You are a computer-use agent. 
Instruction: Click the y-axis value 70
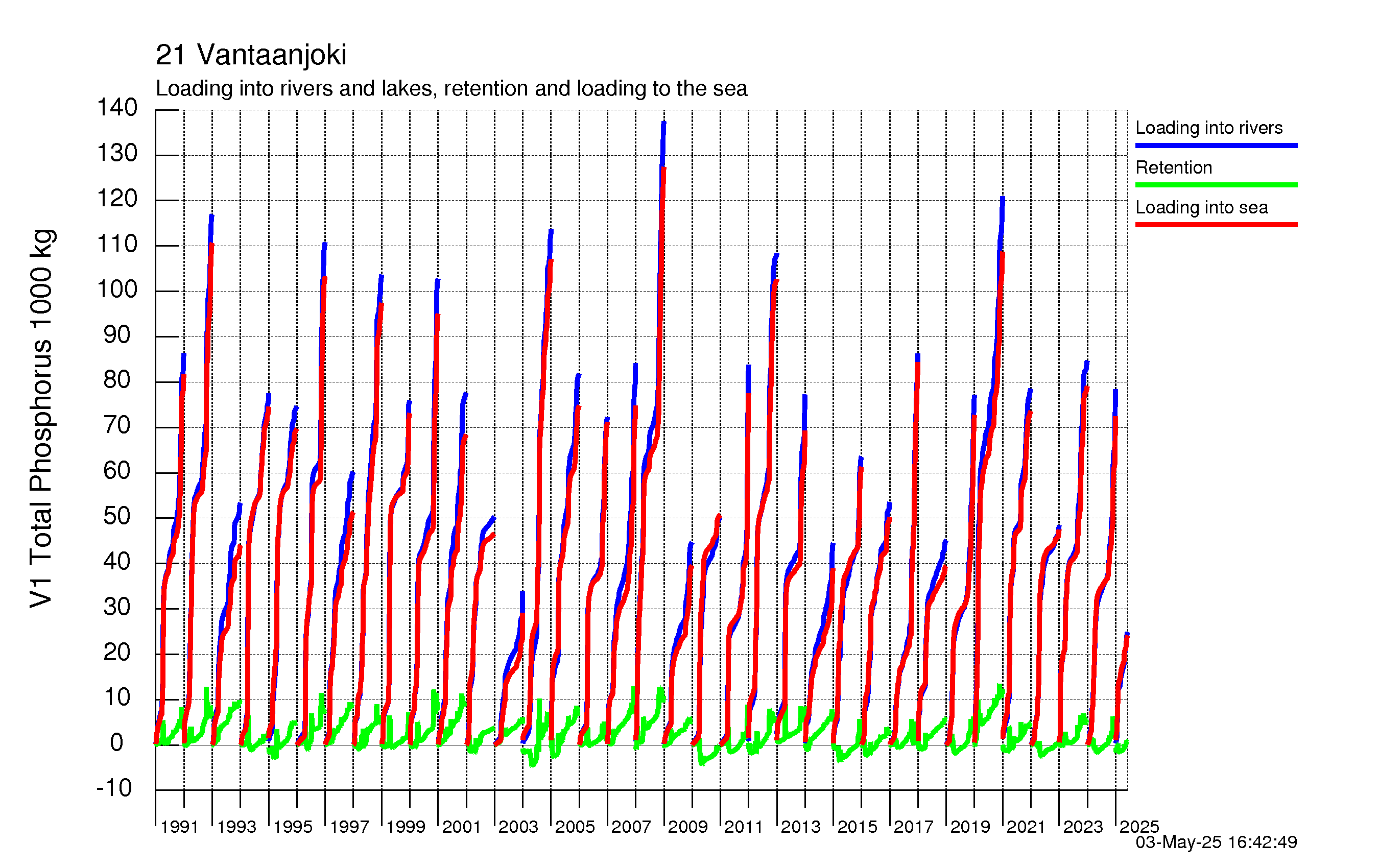(x=117, y=425)
